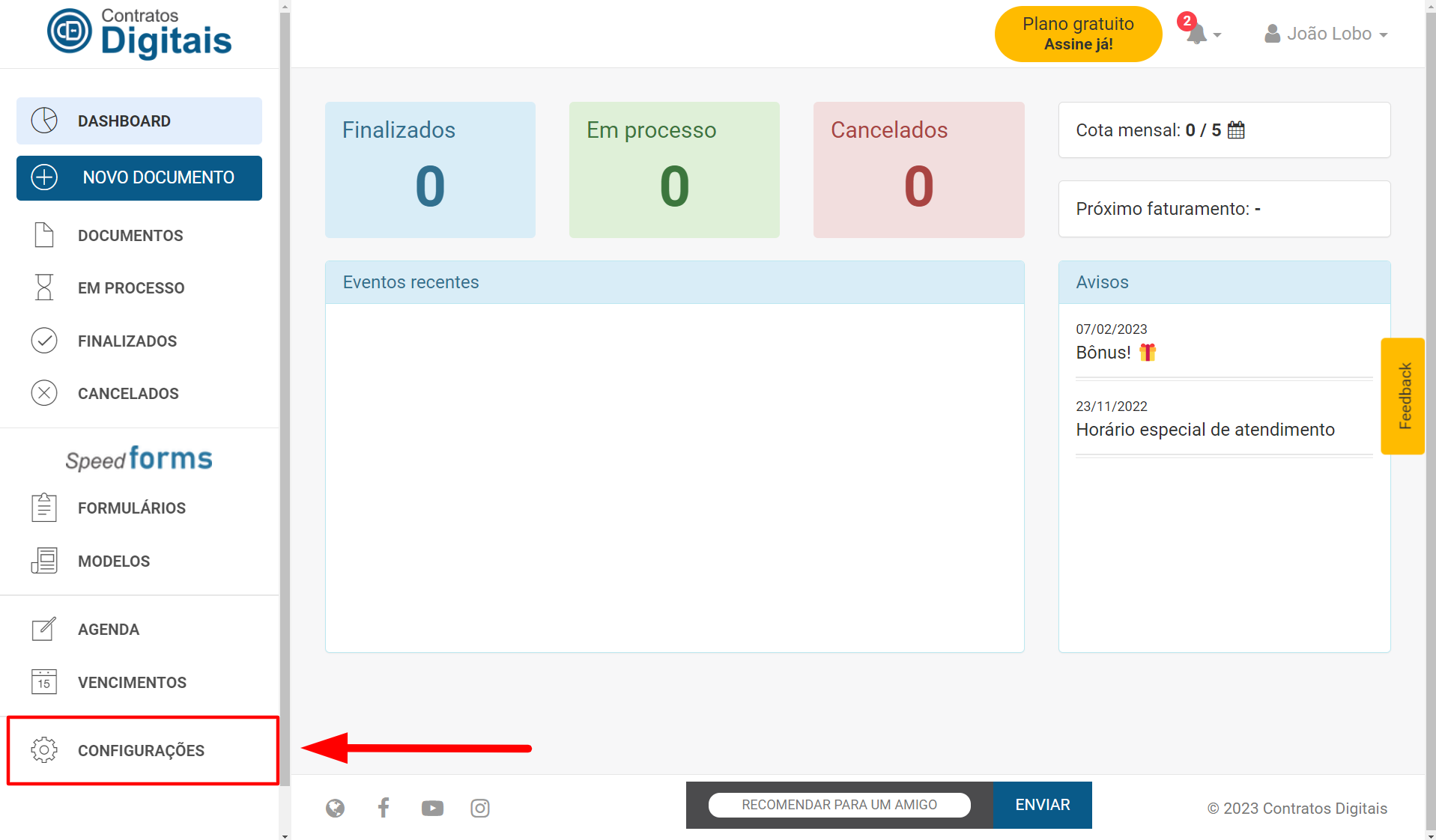Click the website globe icon

[x=335, y=808]
